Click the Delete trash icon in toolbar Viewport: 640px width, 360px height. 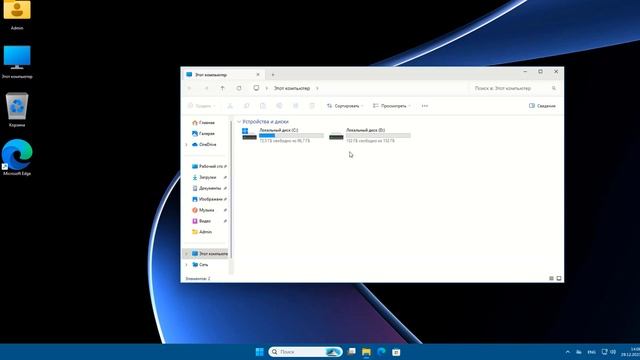pyautogui.click(x=312, y=106)
